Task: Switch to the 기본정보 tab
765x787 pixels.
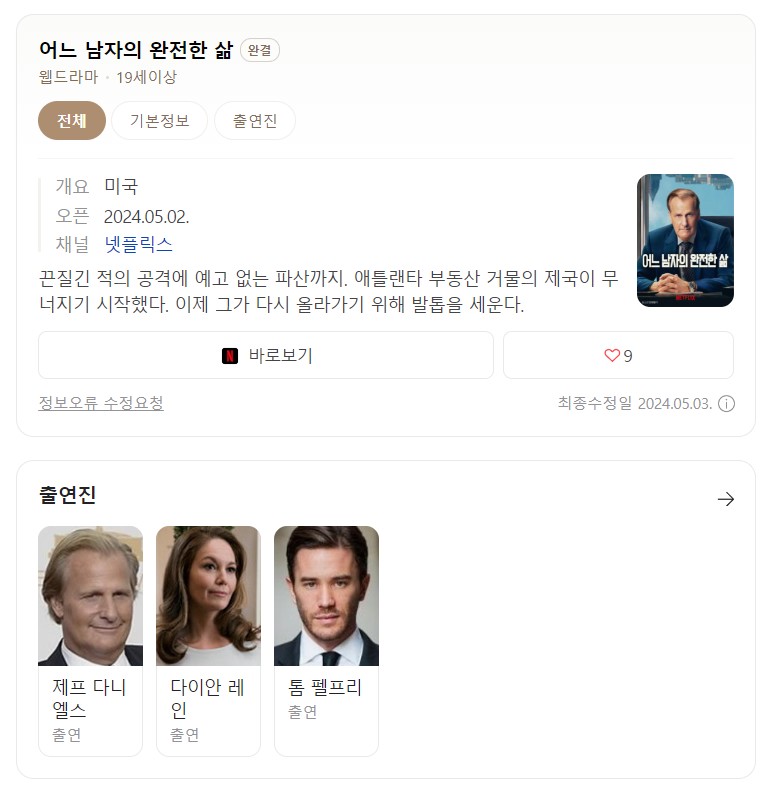Action: [160, 120]
